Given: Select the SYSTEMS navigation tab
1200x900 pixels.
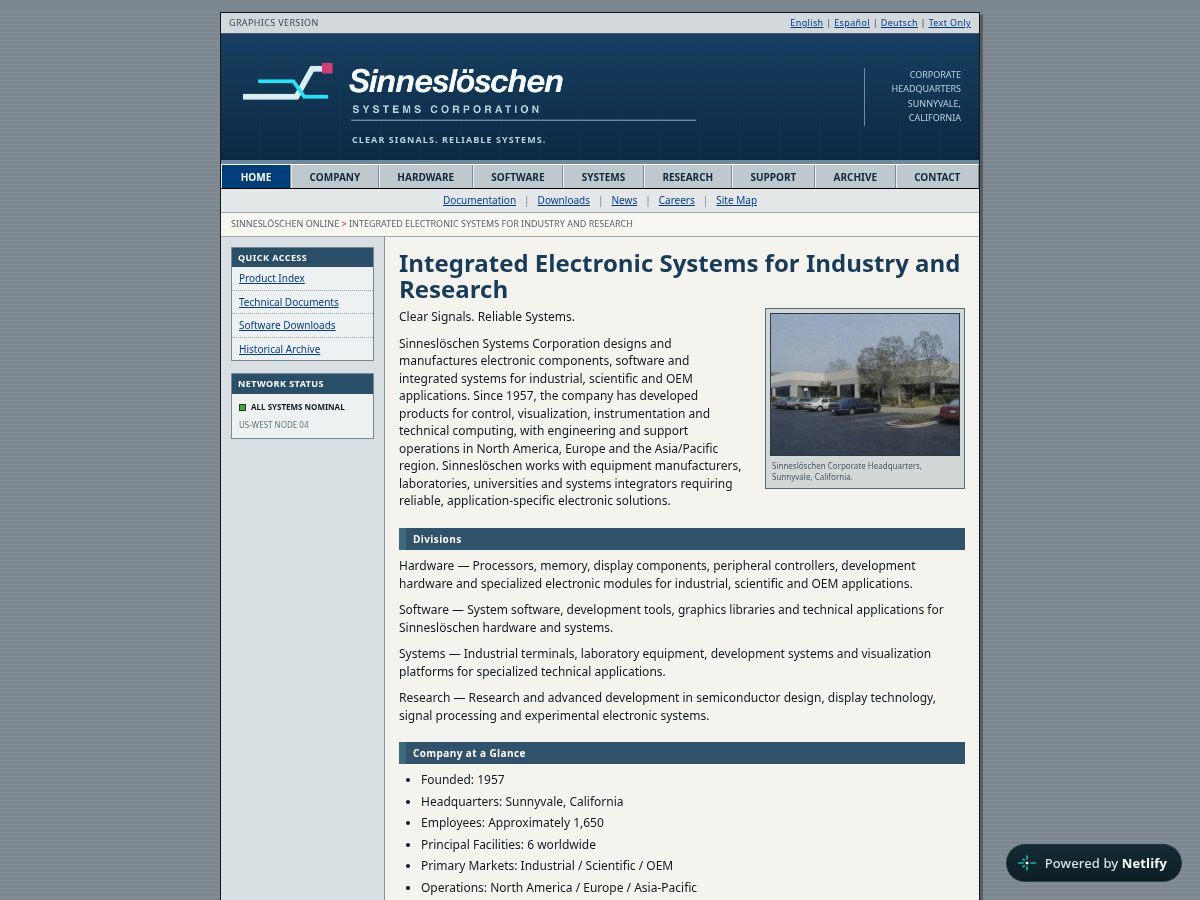Looking at the screenshot, I should click(x=604, y=177).
